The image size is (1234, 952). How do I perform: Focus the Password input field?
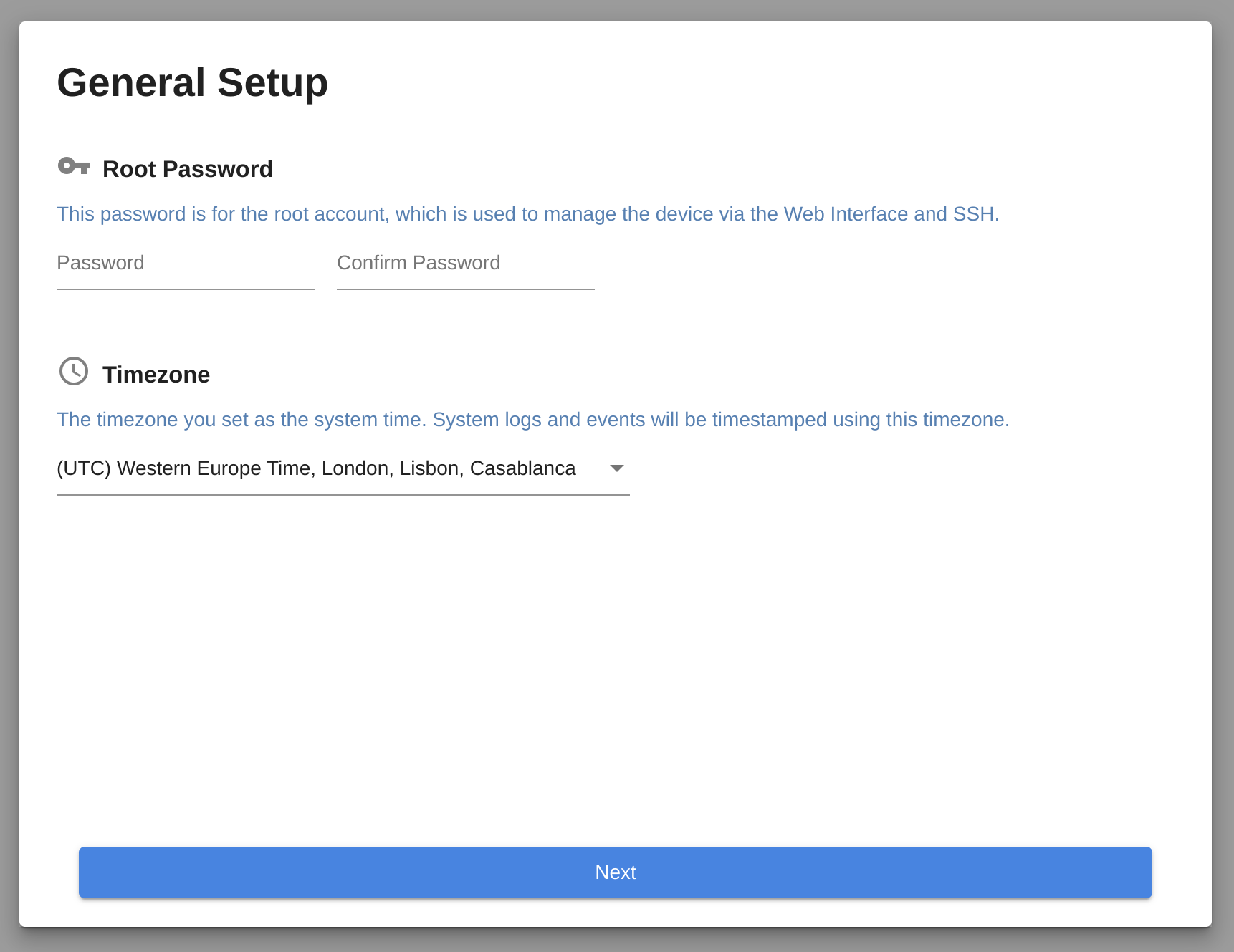[185, 264]
